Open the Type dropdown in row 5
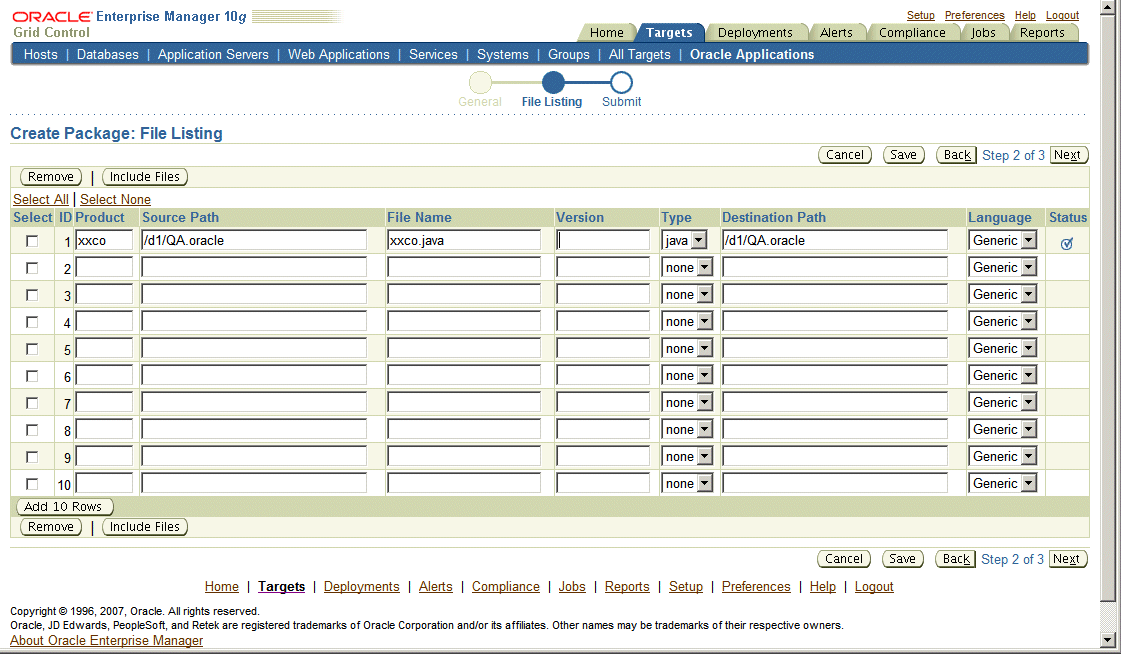Viewport: 1121px width, 654px height. [688, 348]
